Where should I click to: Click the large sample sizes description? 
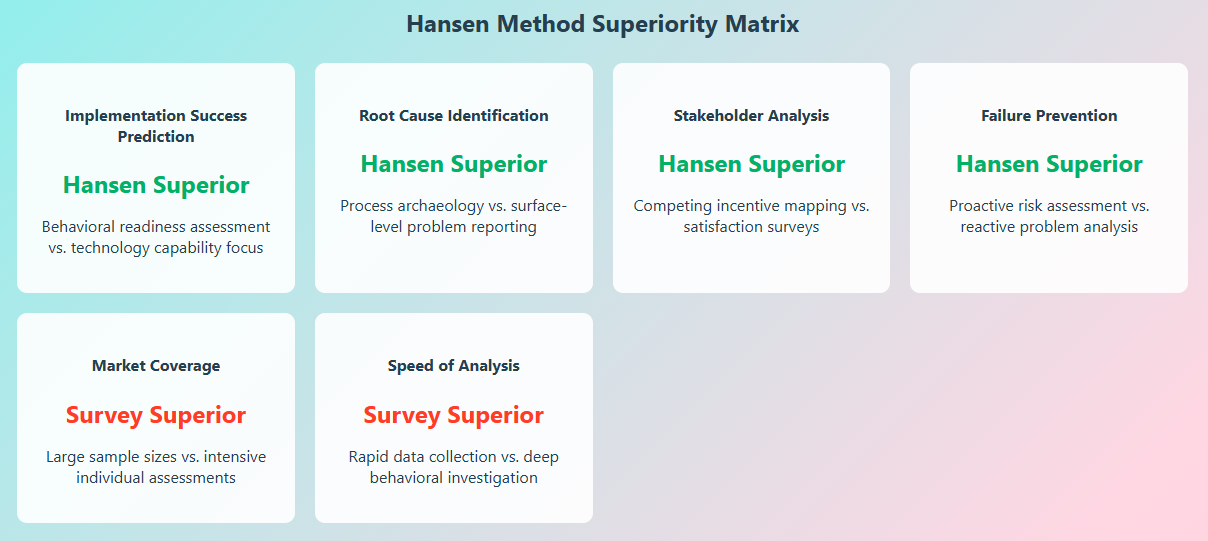[x=156, y=467]
